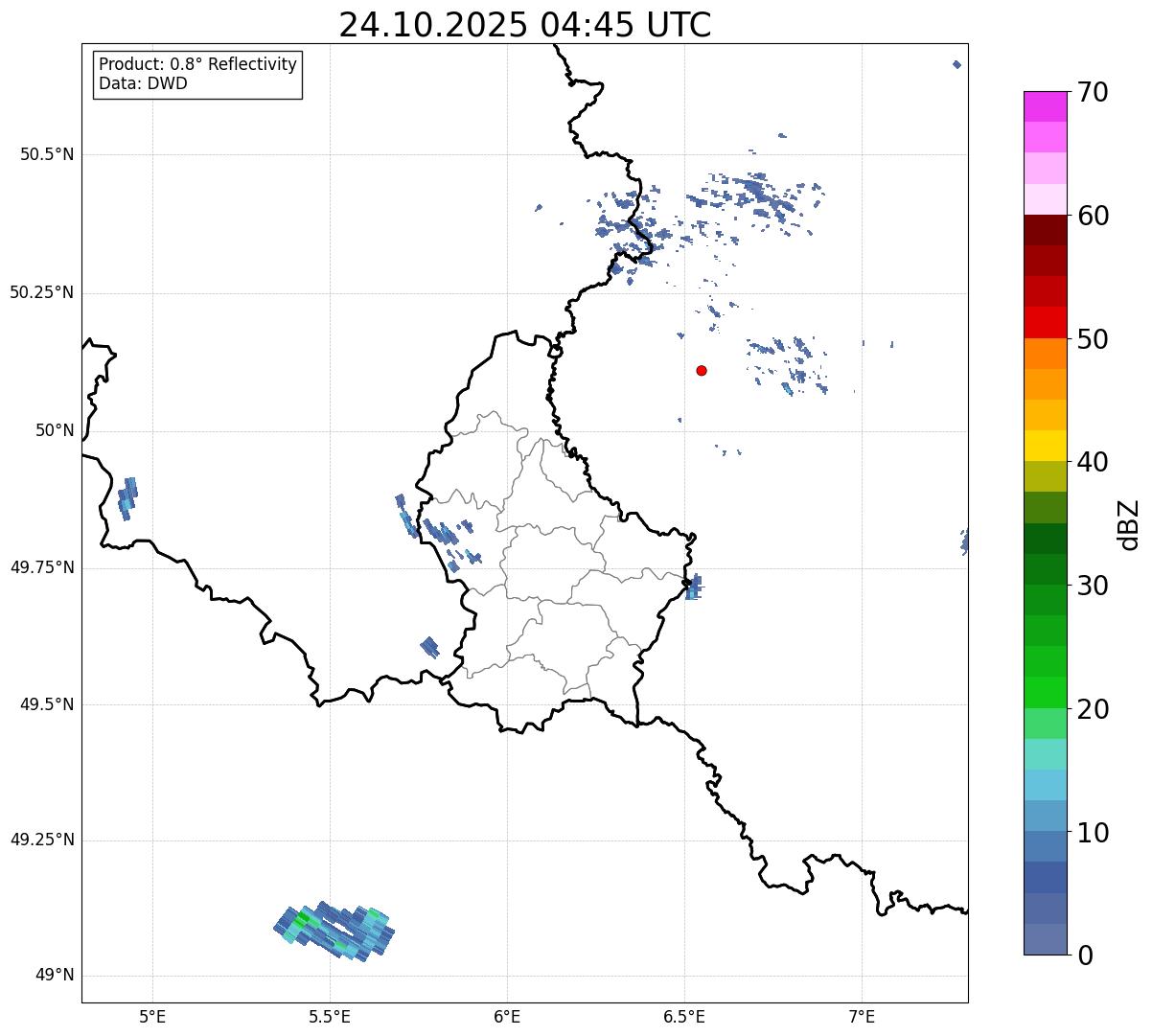1152x1036 pixels.
Task: Click the small radar echo near 49.72°N 6.5°E
Action: [x=694, y=587]
